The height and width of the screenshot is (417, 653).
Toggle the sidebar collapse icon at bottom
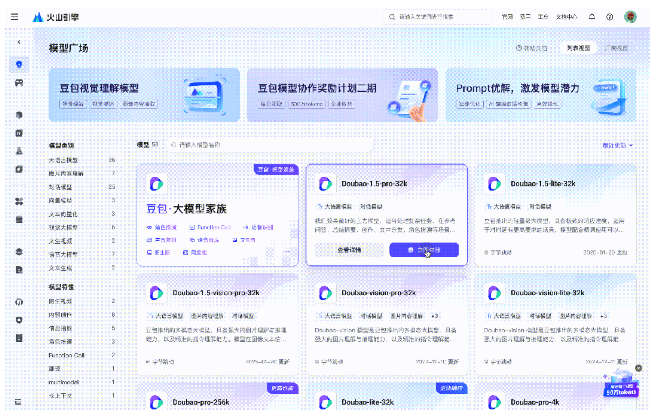click(x=18, y=402)
